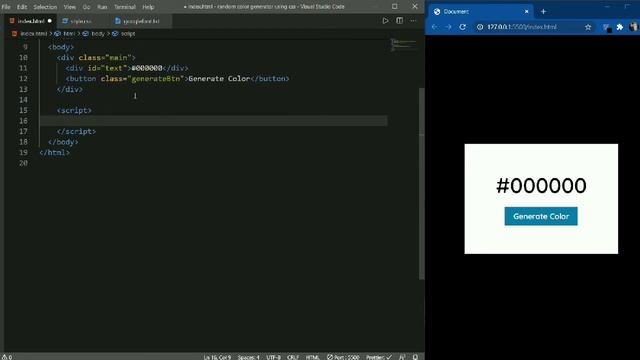Click index.html in the breadcrumb

[x=33, y=34]
